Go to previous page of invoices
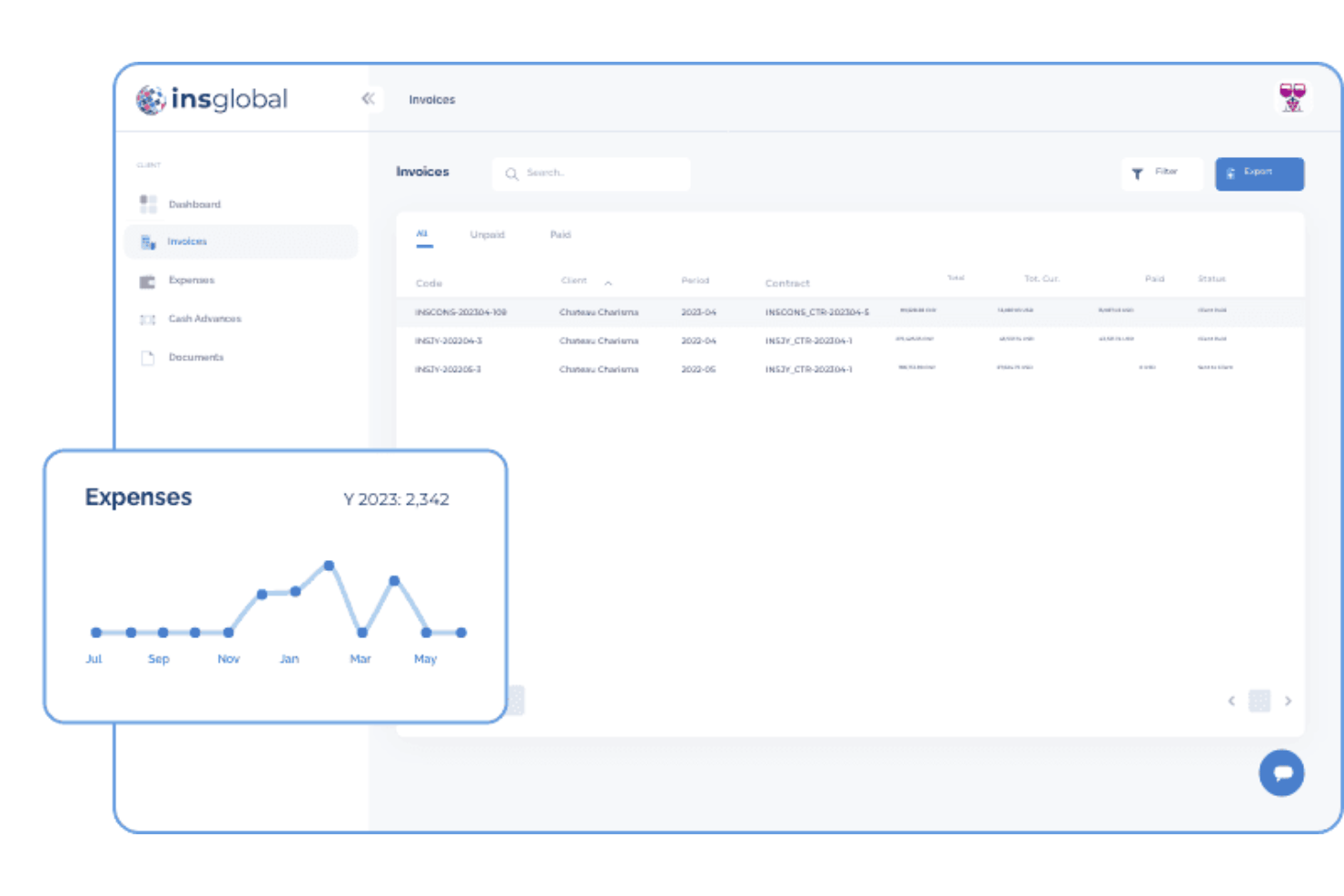 (x=1231, y=701)
